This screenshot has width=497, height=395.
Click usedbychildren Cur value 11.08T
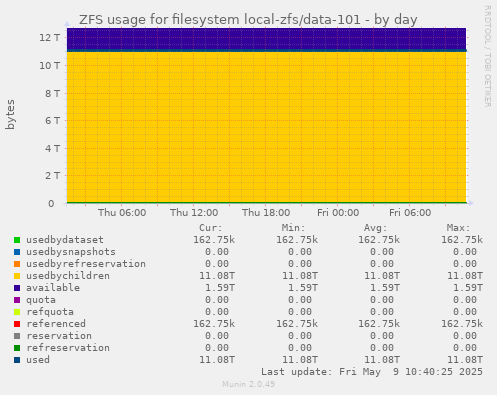pos(217,276)
